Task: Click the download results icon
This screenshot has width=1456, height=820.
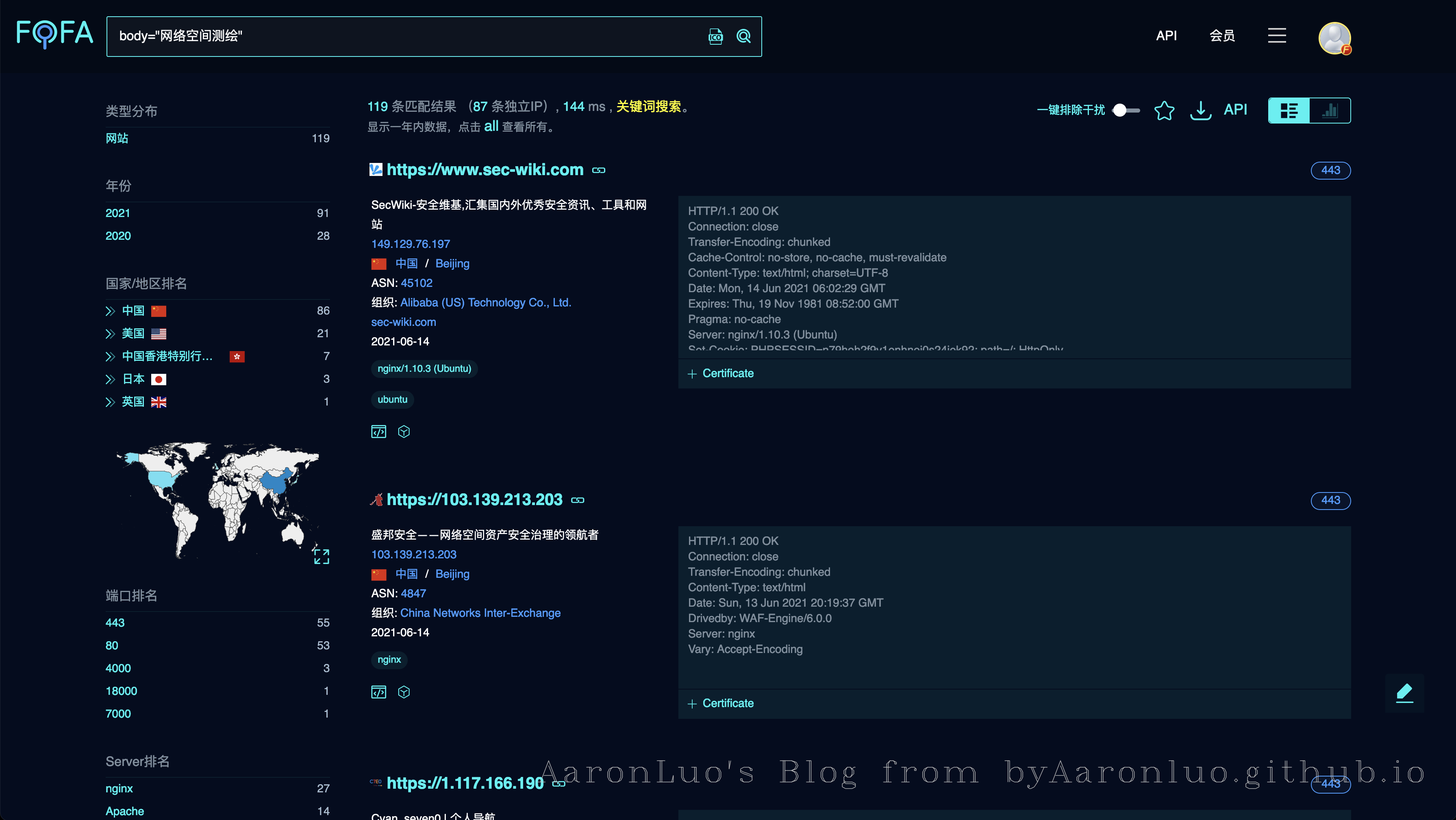Action: tap(1200, 110)
